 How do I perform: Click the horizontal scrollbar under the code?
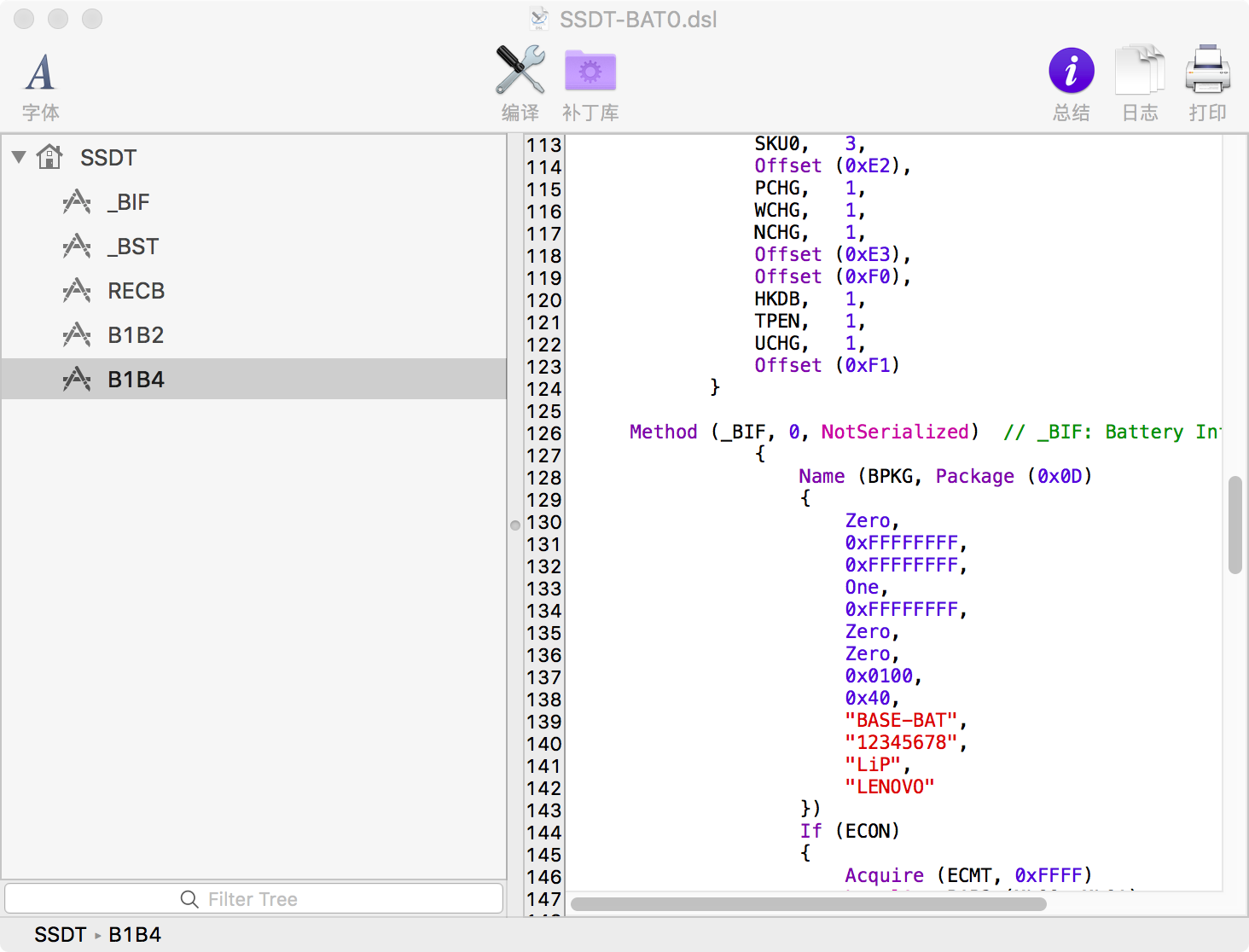coord(808,903)
